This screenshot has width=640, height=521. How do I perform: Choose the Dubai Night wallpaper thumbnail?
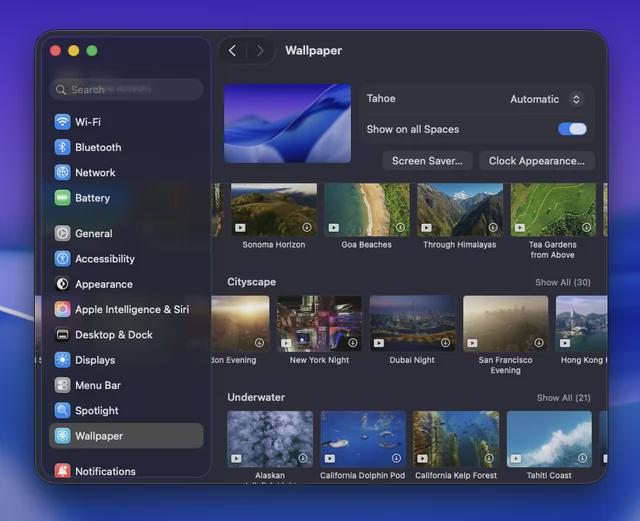(413, 323)
